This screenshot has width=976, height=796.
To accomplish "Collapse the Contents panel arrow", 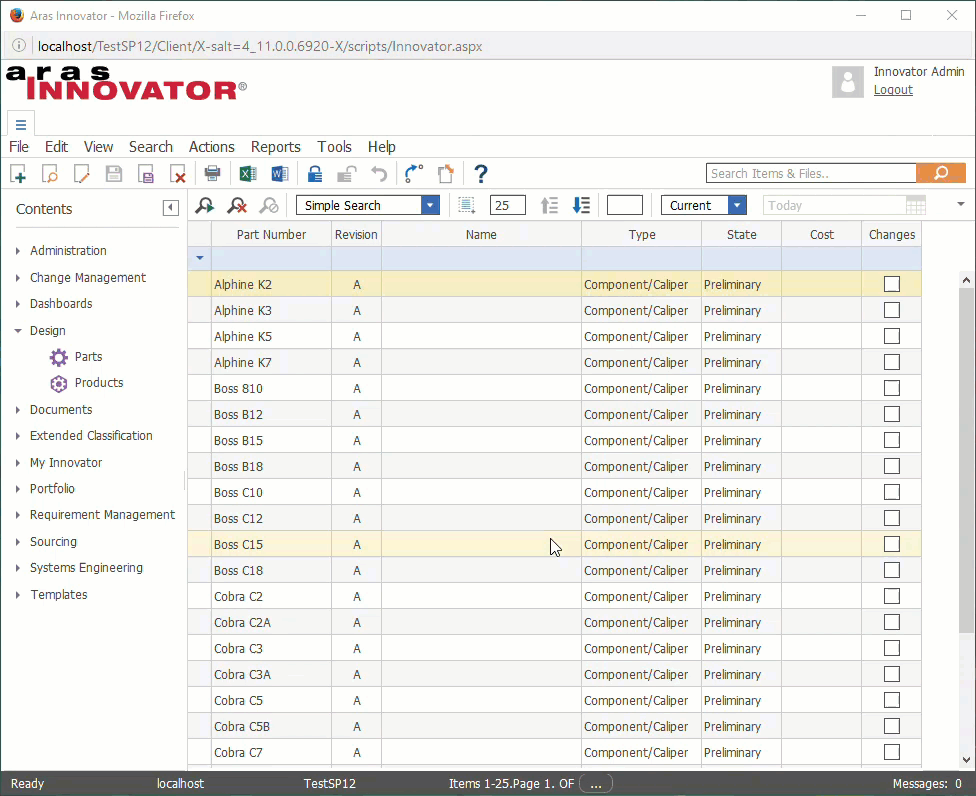I will (171, 208).
